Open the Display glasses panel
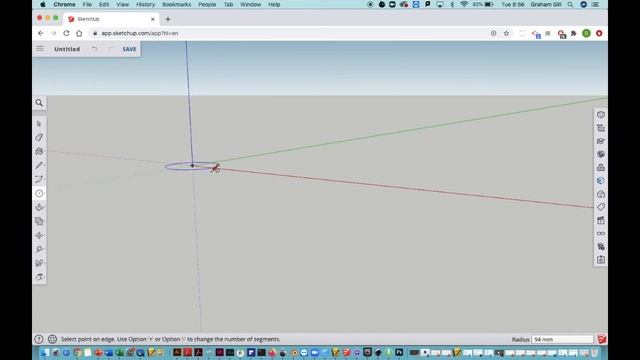 click(601, 233)
